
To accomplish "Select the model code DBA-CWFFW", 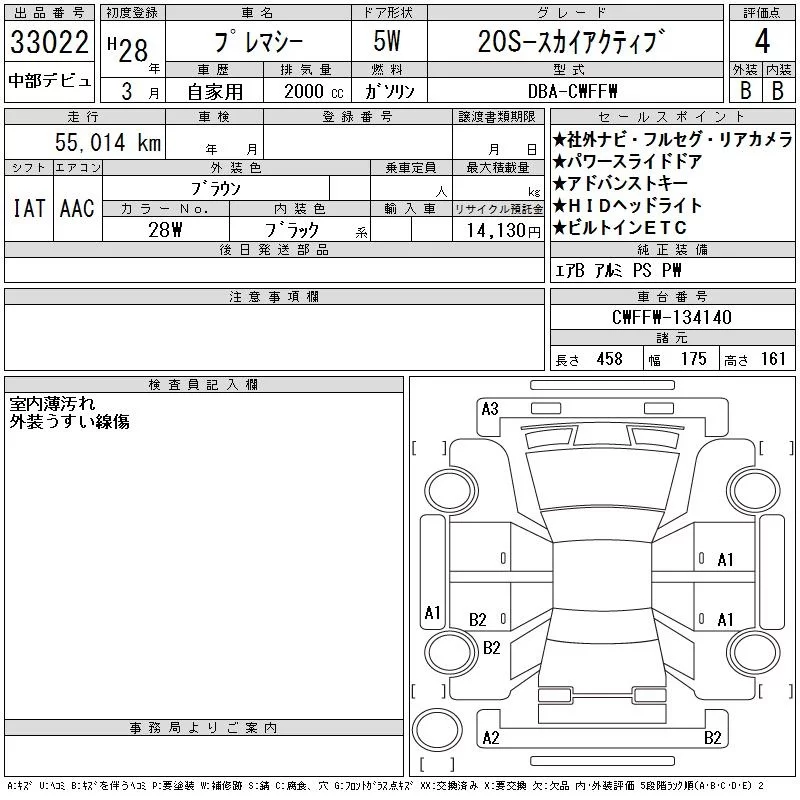I will coord(572,91).
